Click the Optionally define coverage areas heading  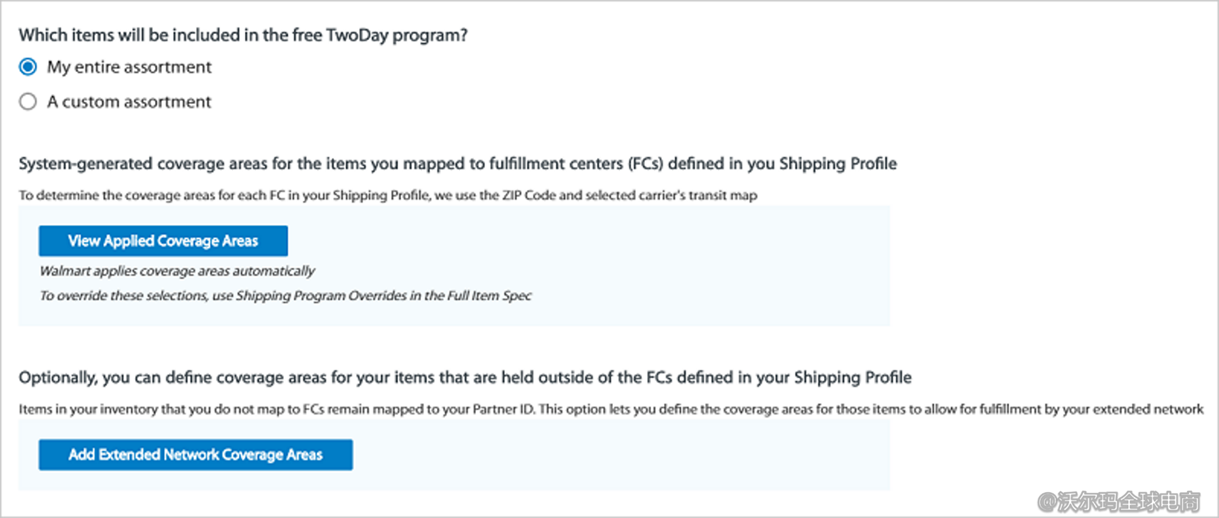[465, 378]
